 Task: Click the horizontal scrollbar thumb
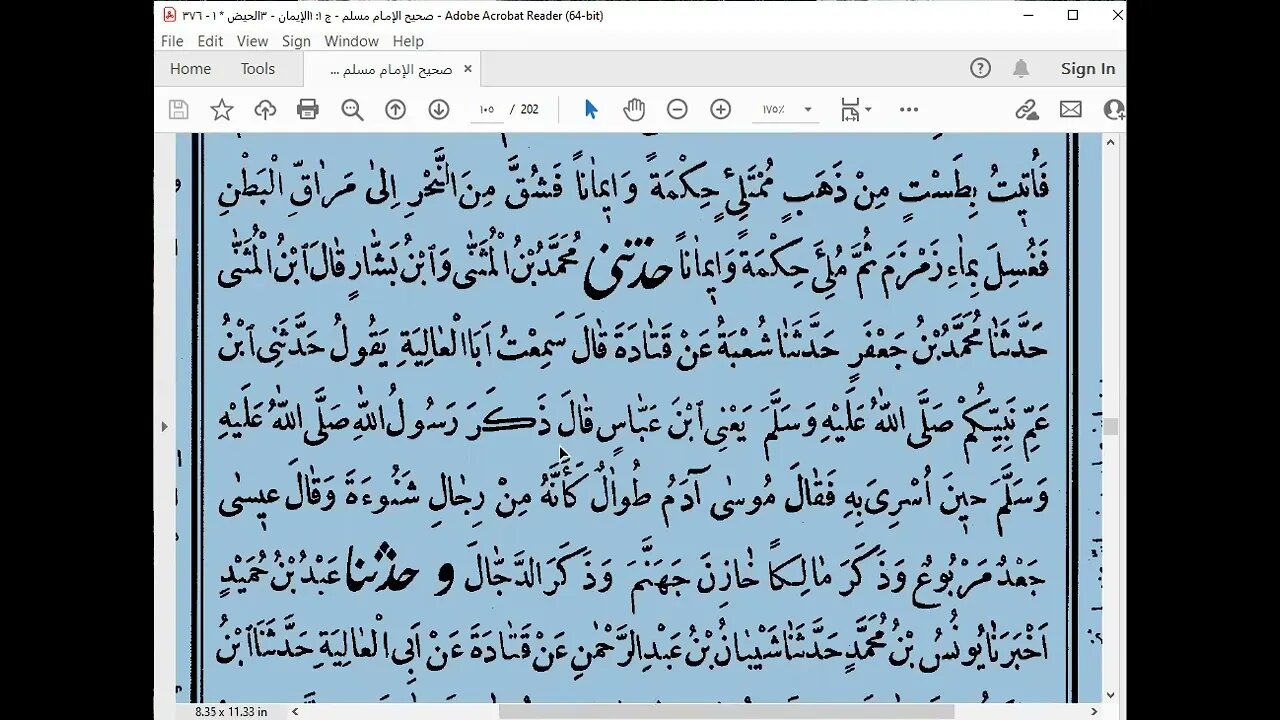tap(726, 711)
